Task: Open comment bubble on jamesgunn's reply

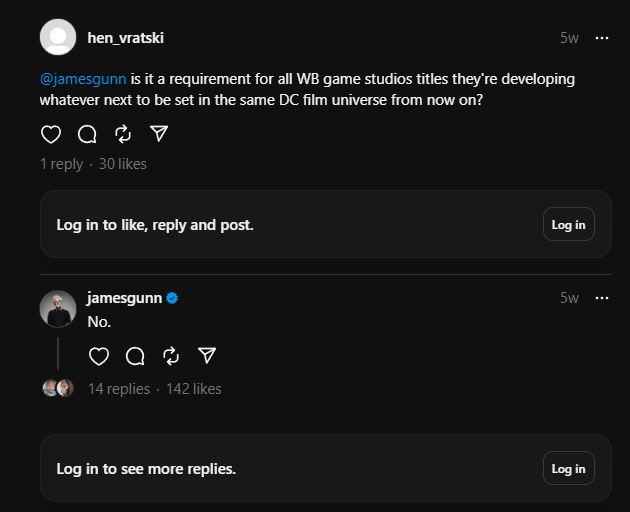Action: [x=135, y=356]
